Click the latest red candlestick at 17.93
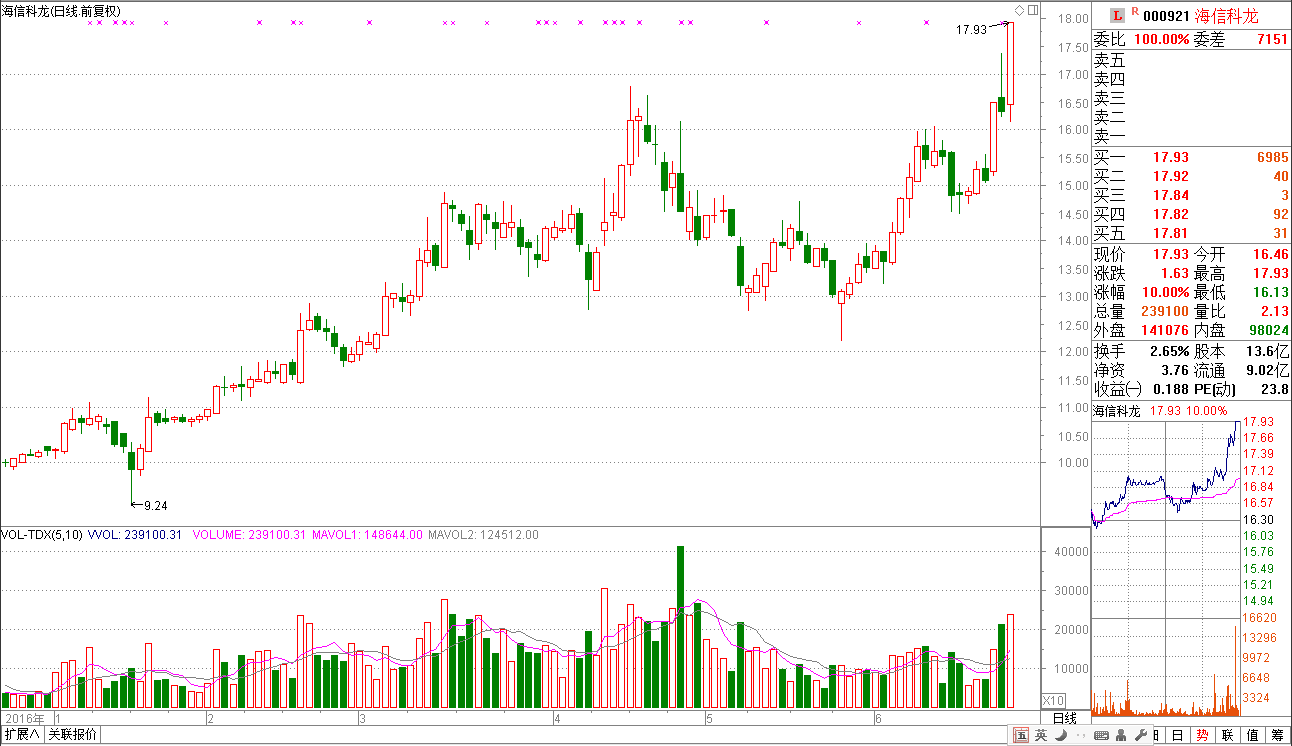The image size is (1292, 746). pyautogui.click(x=1011, y=63)
